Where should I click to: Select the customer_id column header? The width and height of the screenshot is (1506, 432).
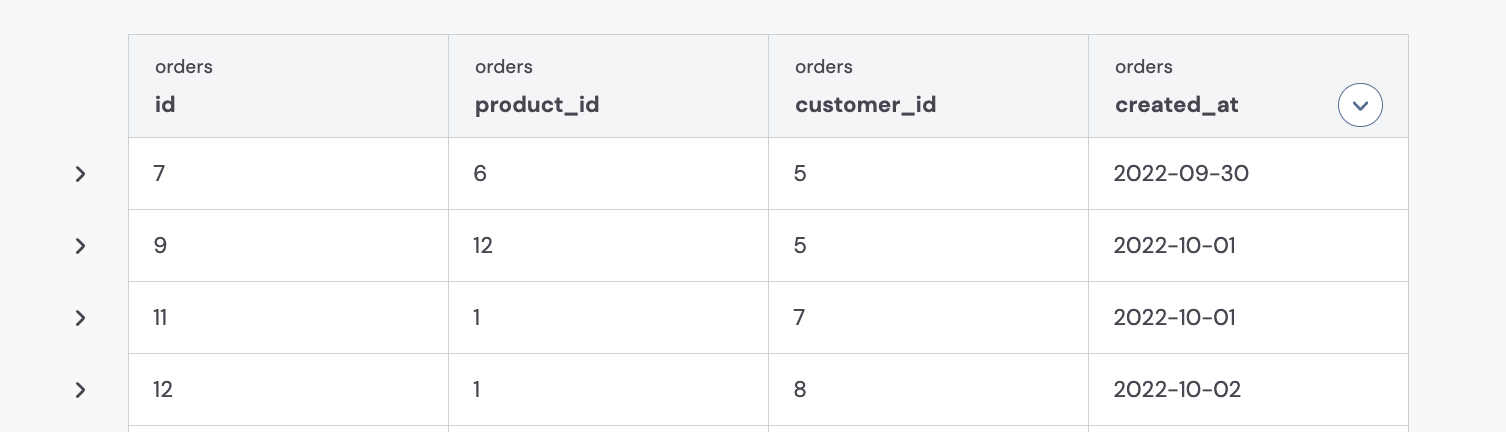click(x=928, y=86)
